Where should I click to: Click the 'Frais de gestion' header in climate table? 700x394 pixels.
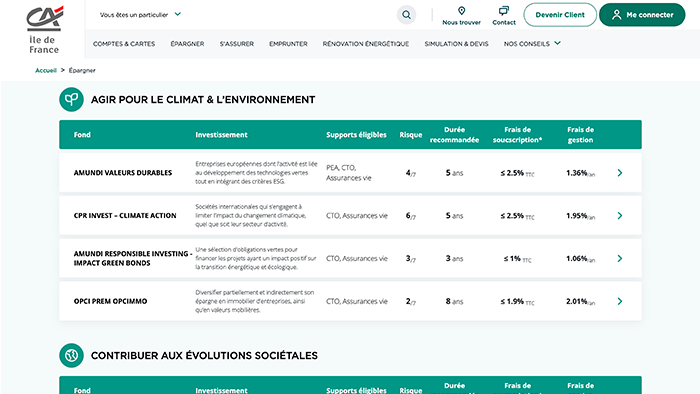pyautogui.click(x=580, y=135)
